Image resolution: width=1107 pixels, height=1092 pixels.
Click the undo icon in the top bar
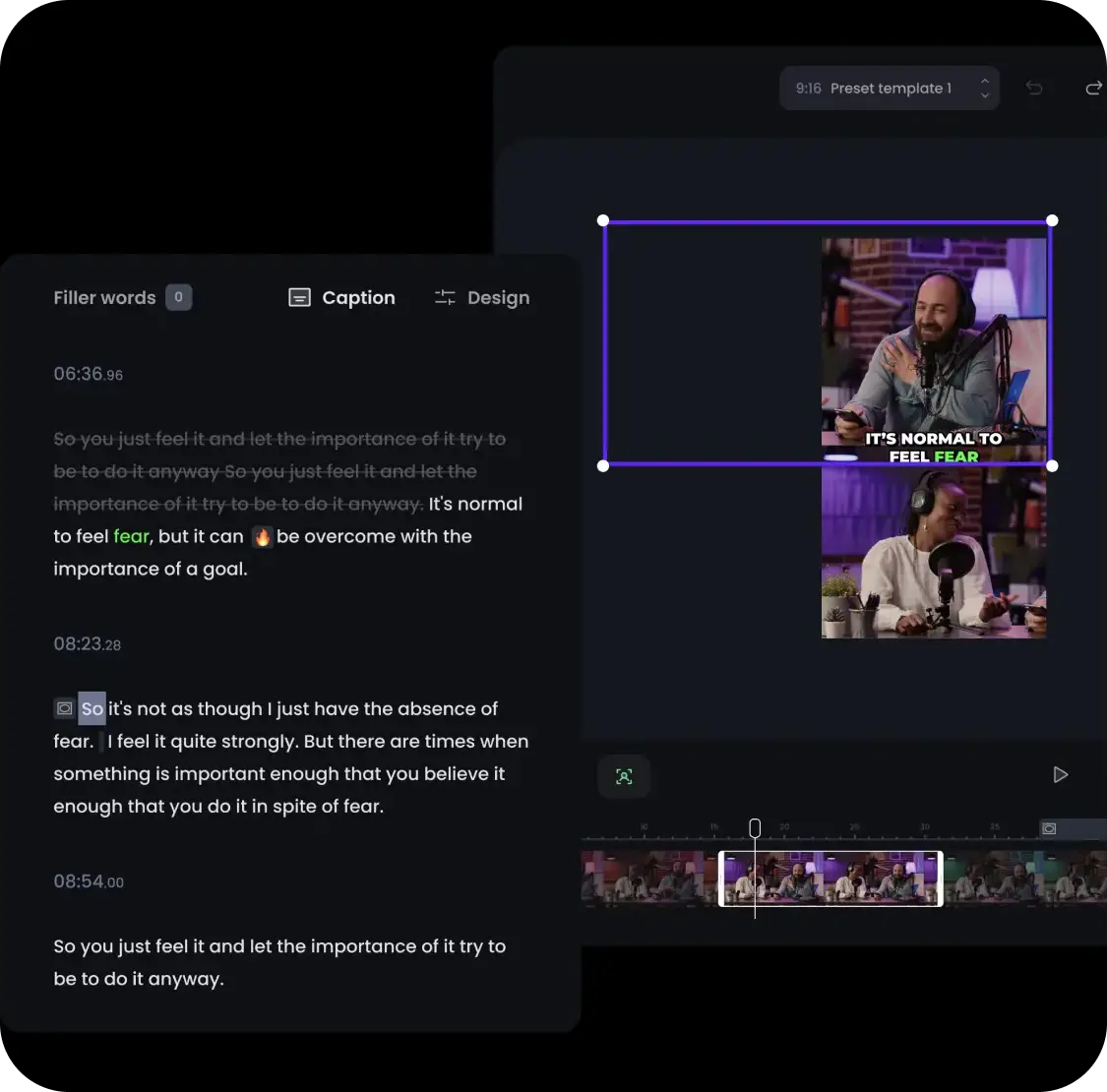point(1034,88)
